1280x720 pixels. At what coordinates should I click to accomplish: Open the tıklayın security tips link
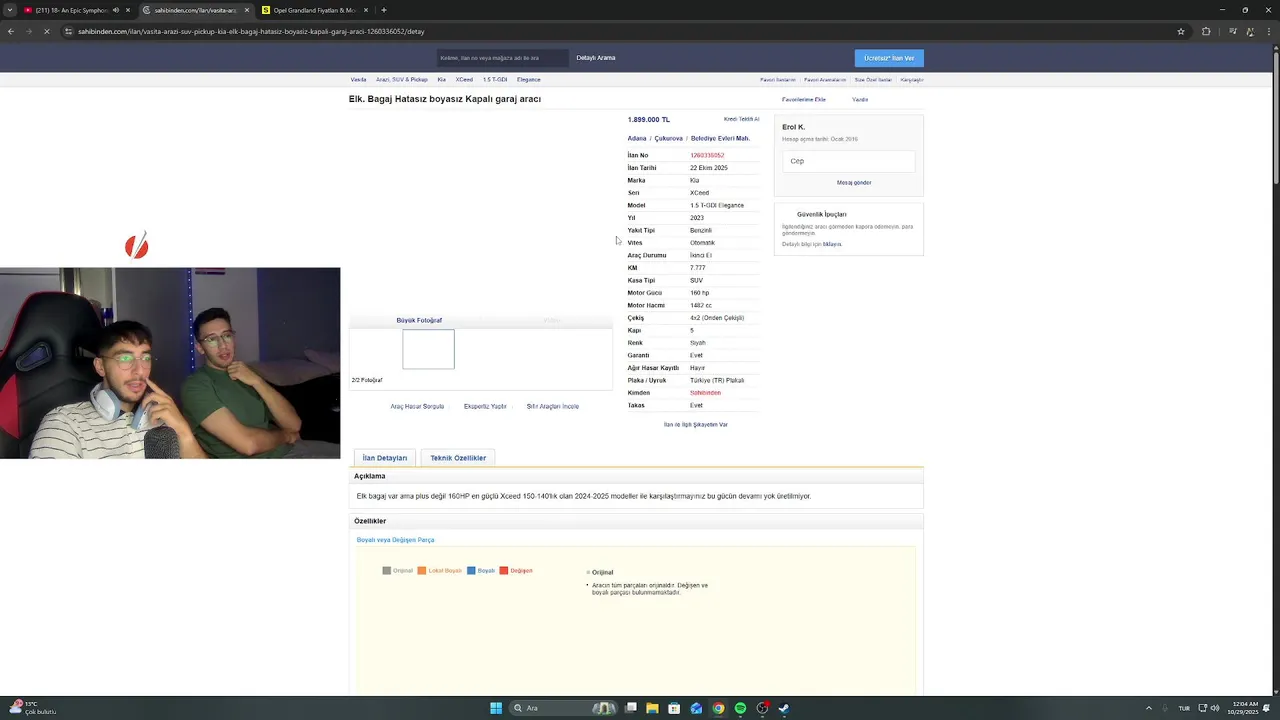[x=832, y=244]
